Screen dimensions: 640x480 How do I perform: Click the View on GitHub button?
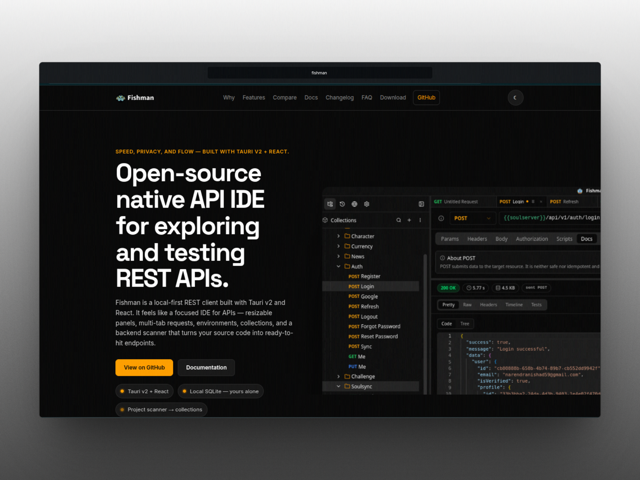tap(144, 367)
